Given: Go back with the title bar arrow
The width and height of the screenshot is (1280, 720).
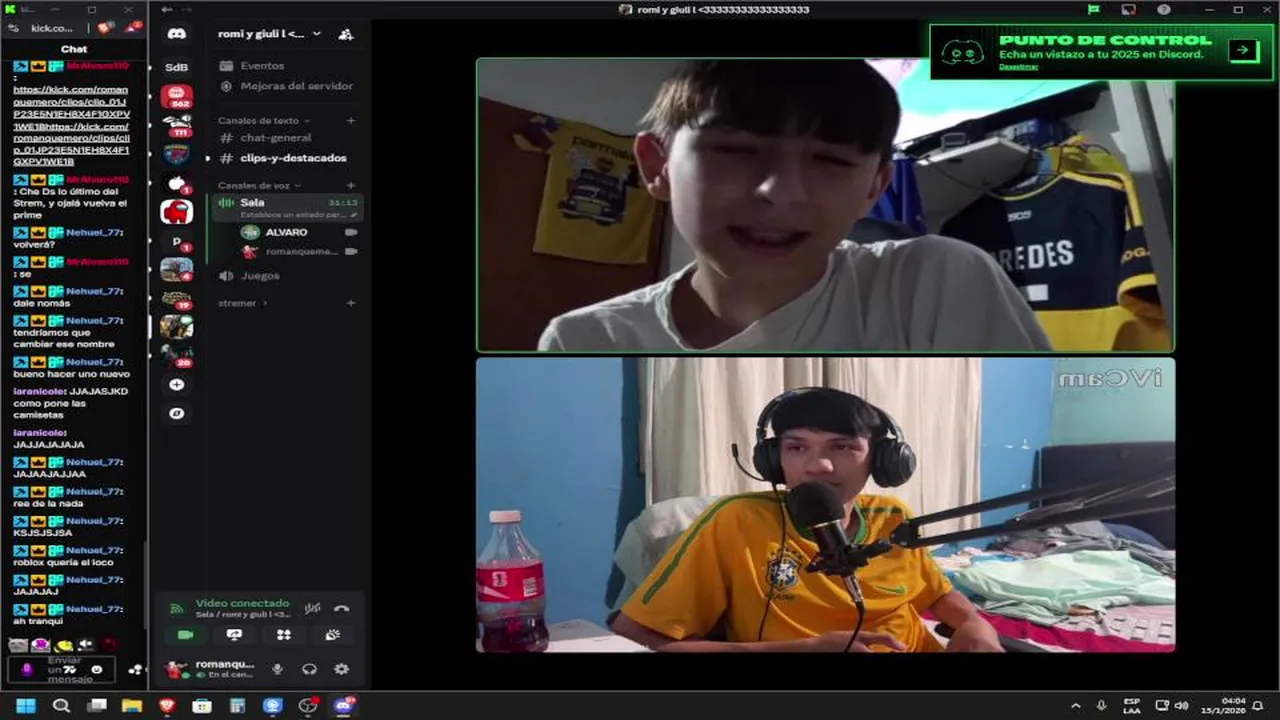Looking at the screenshot, I should (167, 9).
